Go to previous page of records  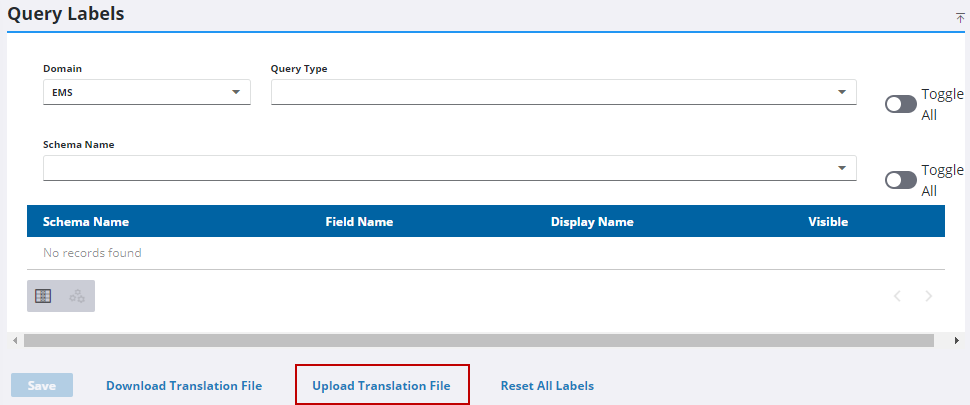pos(897,296)
